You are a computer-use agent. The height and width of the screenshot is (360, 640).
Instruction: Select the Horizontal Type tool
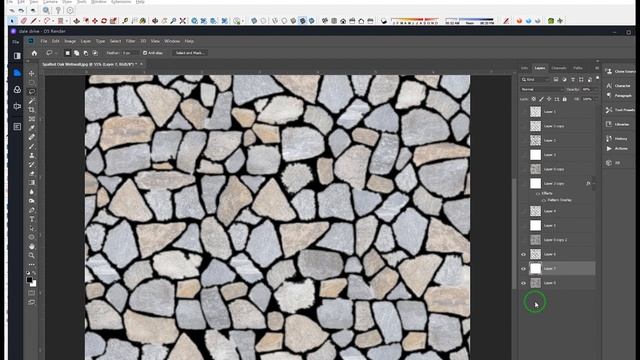(31, 219)
